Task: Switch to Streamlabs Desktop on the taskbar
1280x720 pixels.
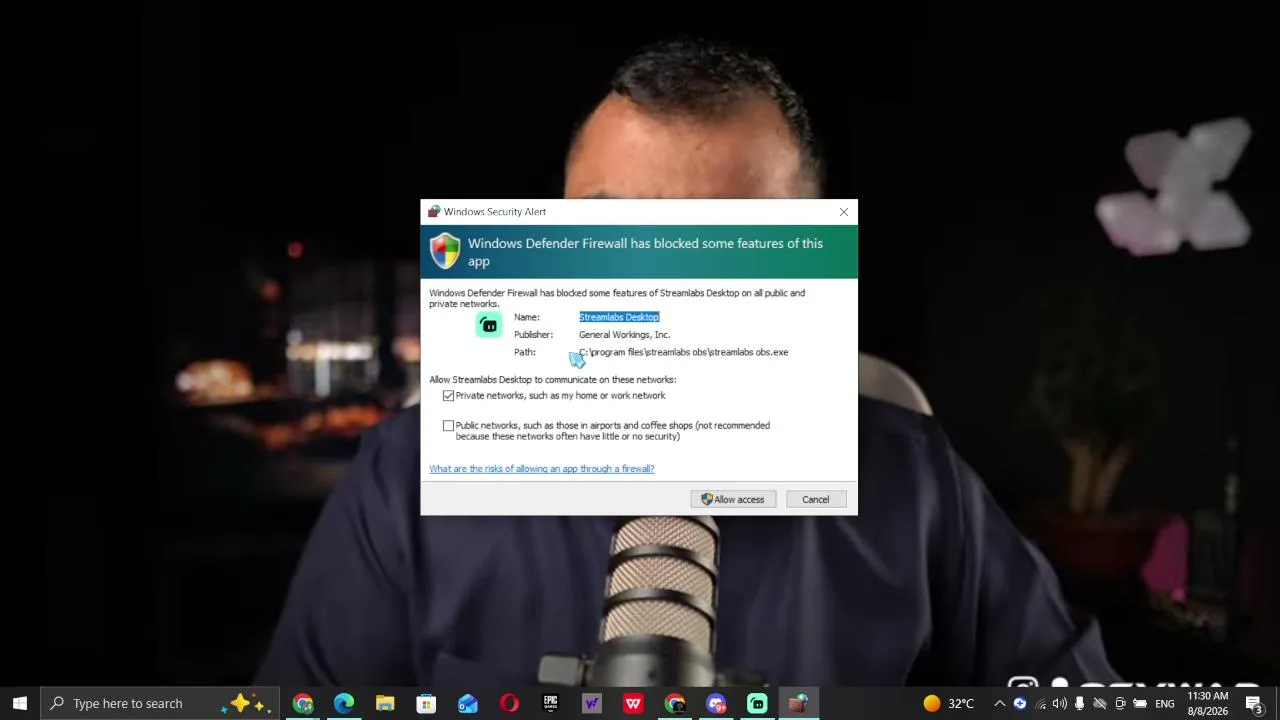Action: 757,703
